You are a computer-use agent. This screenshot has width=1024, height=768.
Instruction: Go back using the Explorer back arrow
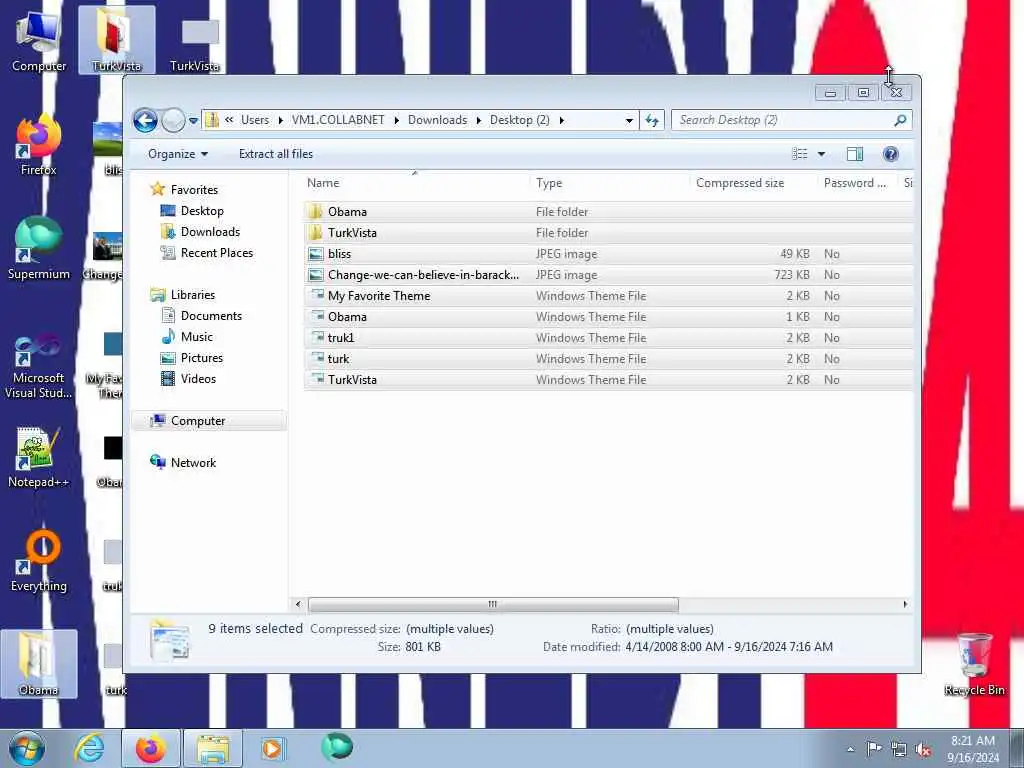145,120
